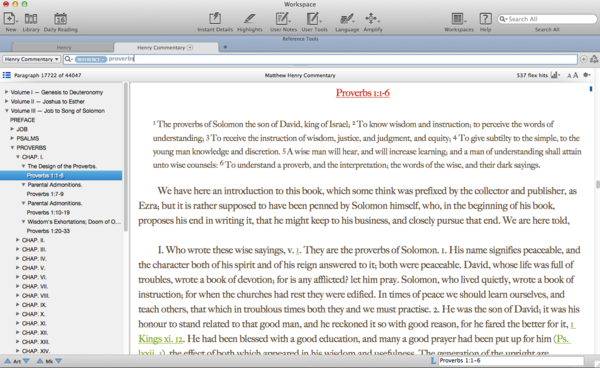Expand the PSALMS tree node
This screenshot has width=600, height=368.
click(12, 138)
